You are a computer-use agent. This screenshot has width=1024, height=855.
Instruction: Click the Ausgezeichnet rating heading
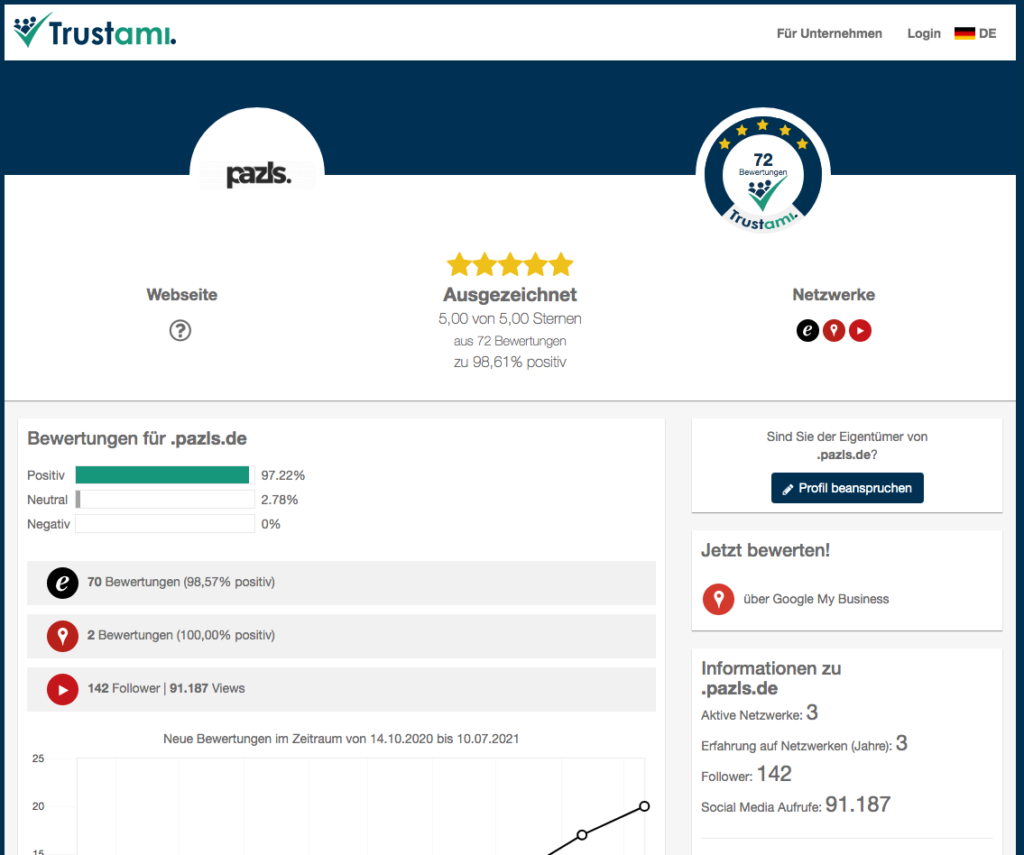tap(510, 295)
